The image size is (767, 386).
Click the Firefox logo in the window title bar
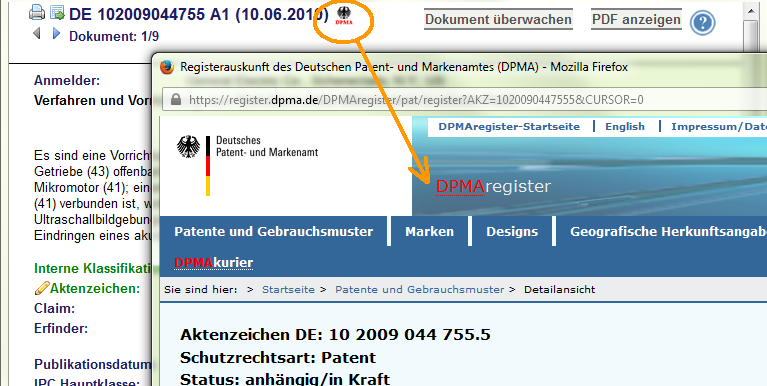[167, 67]
